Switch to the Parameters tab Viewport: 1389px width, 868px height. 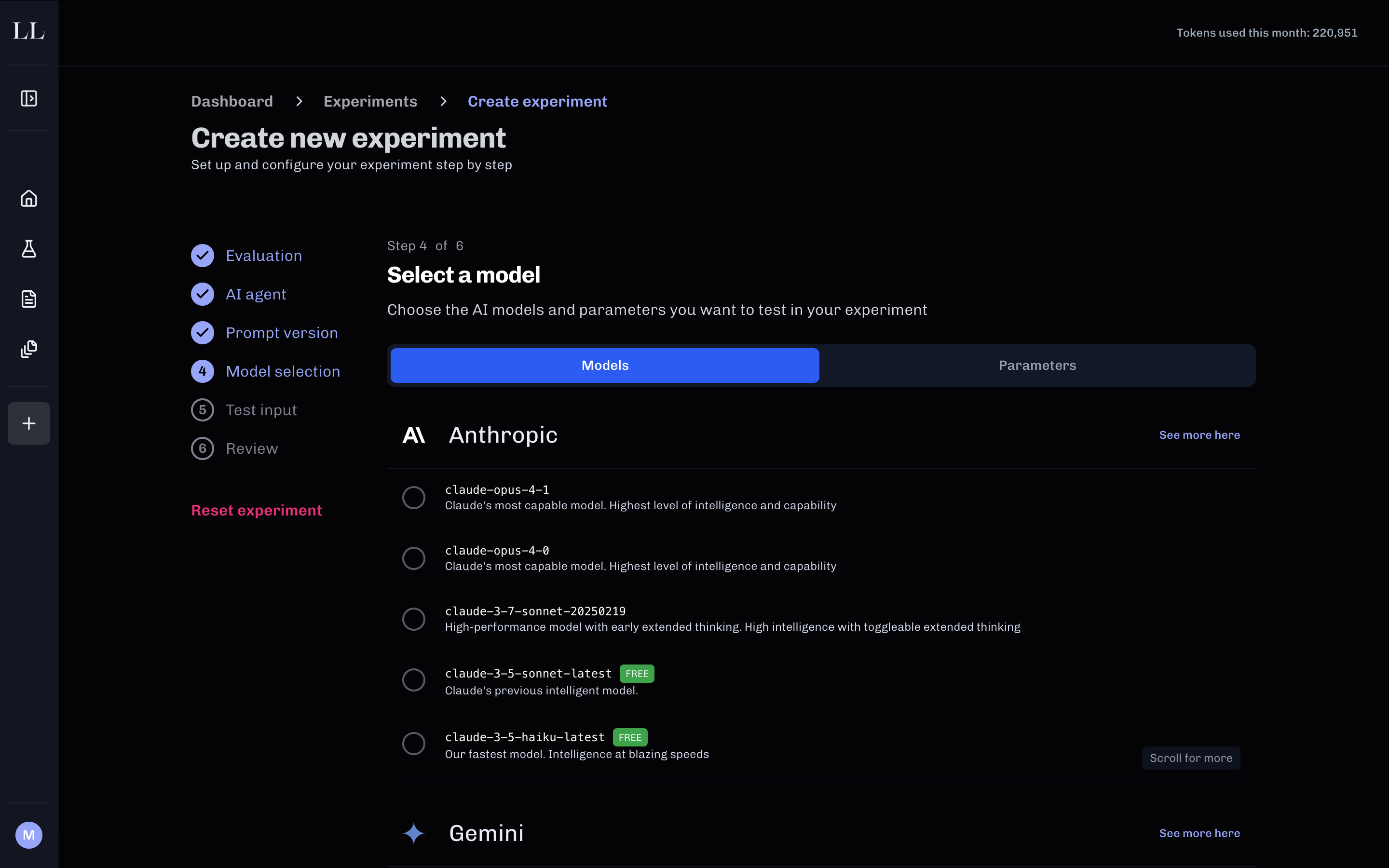click(1036, 365)
